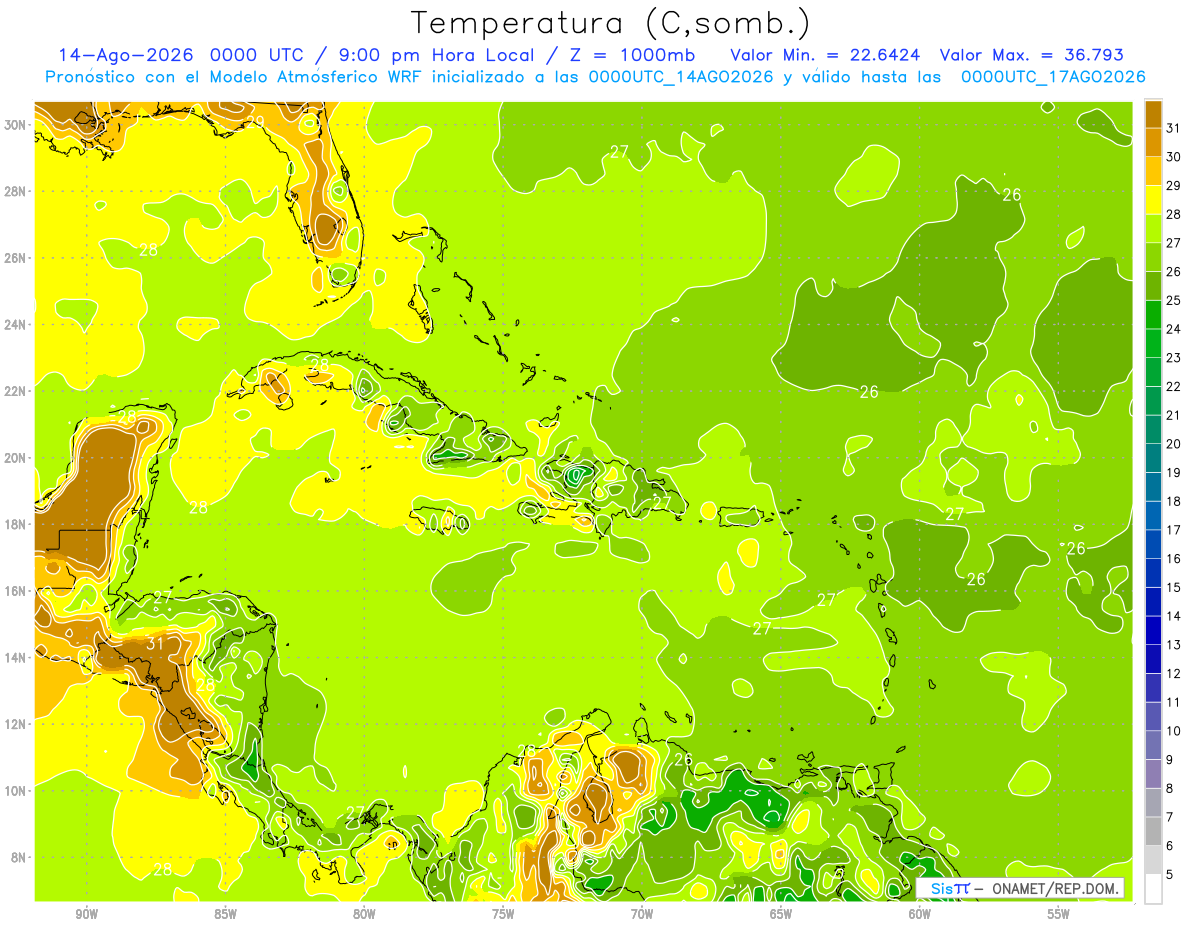1200x927 pixels.
Task: Click the '18N' latitude axis label
Action: click(x=15, y=524)
